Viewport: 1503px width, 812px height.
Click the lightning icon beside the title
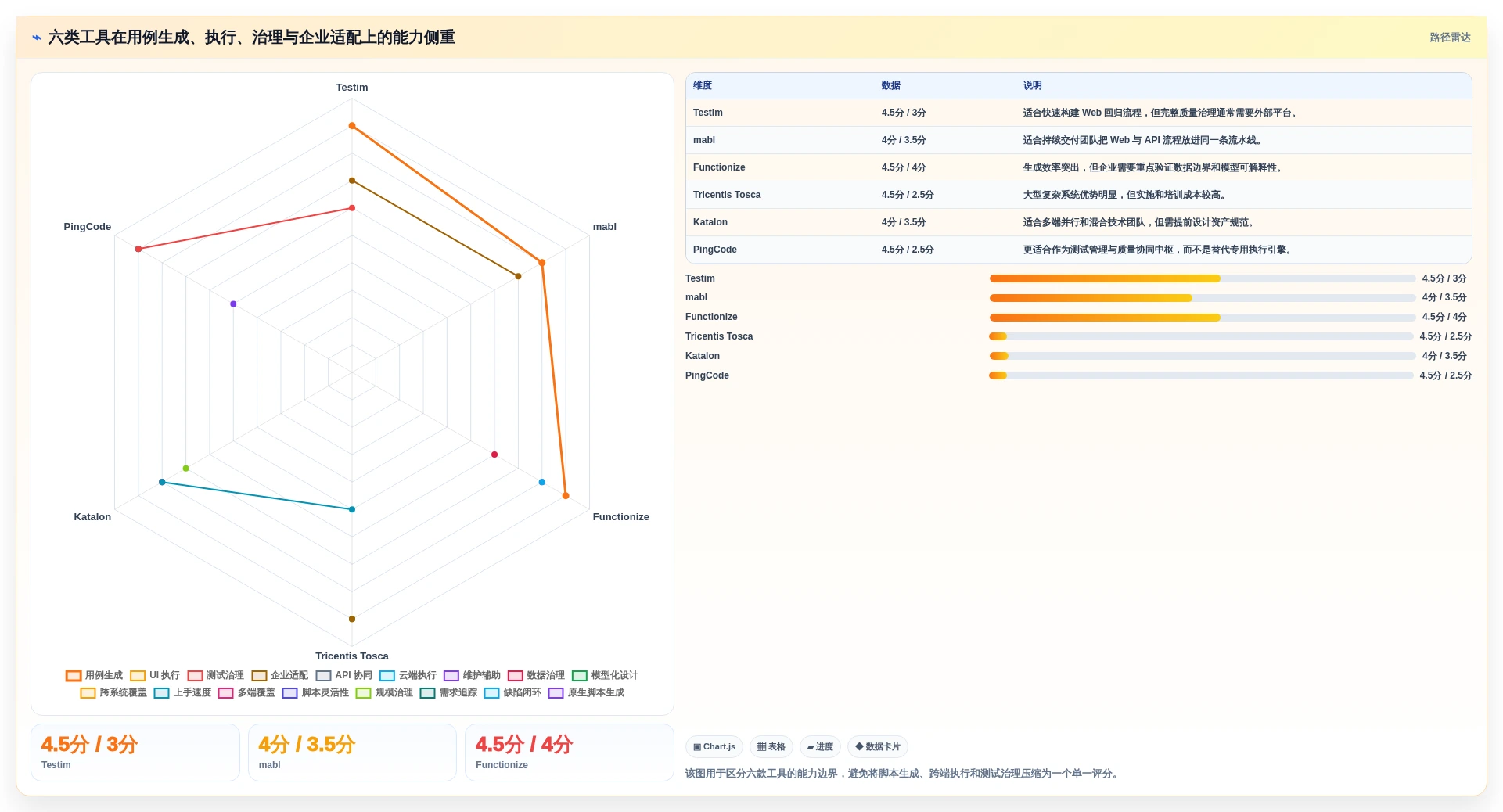tap(37, 38)
